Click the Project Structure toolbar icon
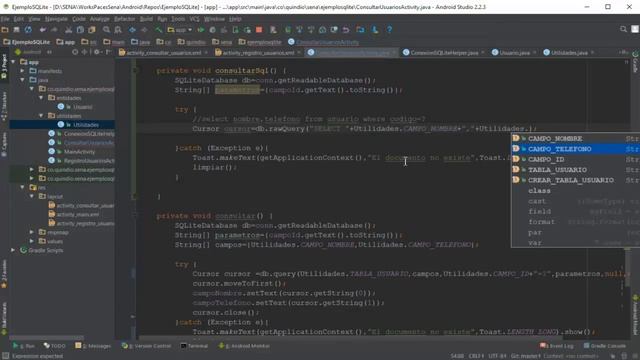The image size is (640, 360). 360,30
